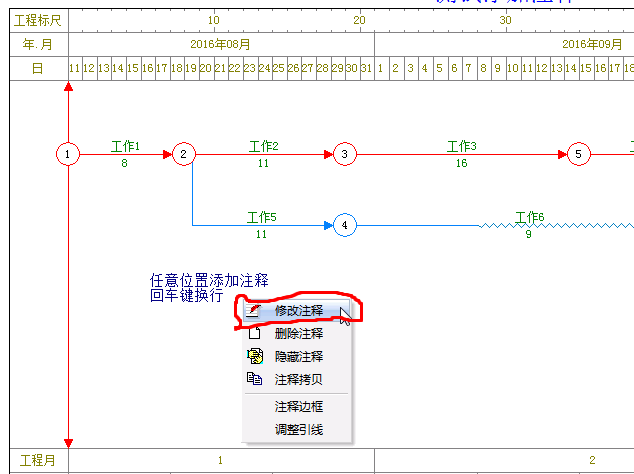Select red node circle 3
The width and height of the screenshot is (634, 474).
[344, 154]
